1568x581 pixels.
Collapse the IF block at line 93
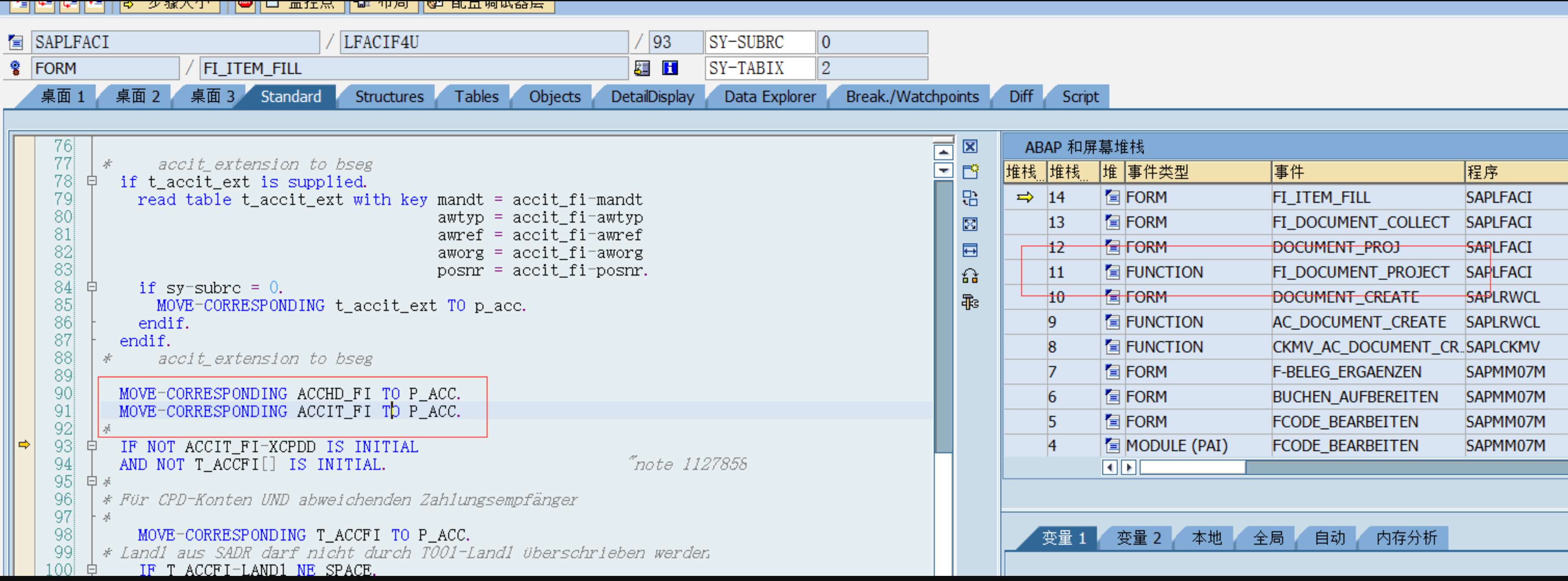92,446
